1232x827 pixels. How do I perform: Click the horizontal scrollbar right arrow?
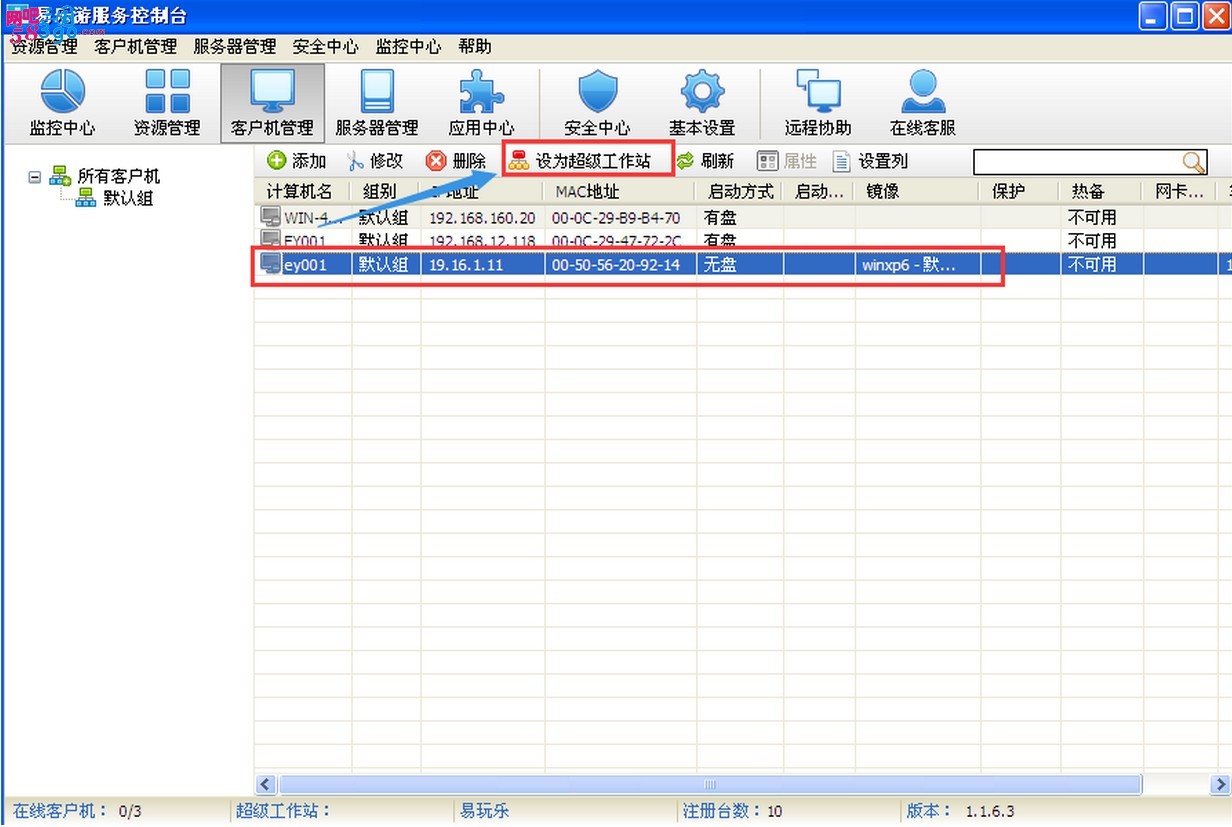tap(1222, 784)
